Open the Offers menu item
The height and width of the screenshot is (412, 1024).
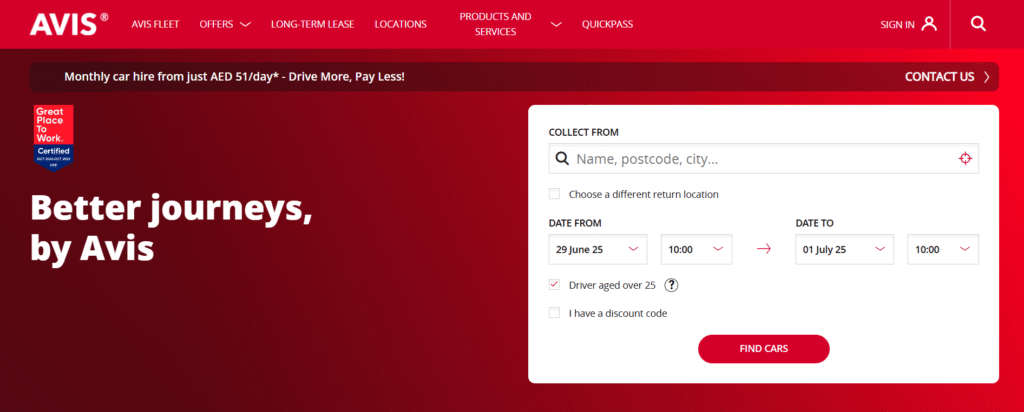pyautogui.click(x=216, y=24)
